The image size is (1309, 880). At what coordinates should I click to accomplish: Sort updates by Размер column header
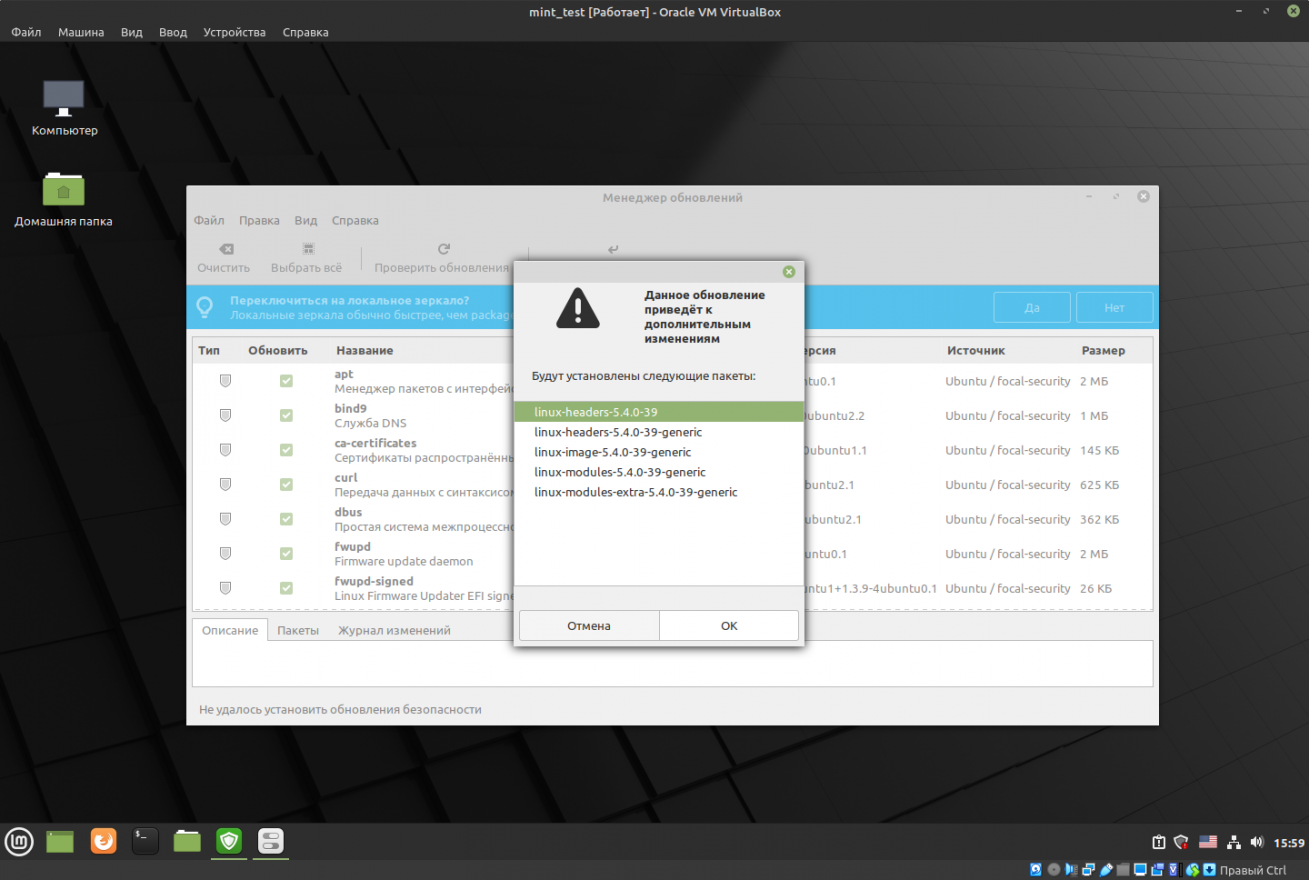click(1103, 351)
